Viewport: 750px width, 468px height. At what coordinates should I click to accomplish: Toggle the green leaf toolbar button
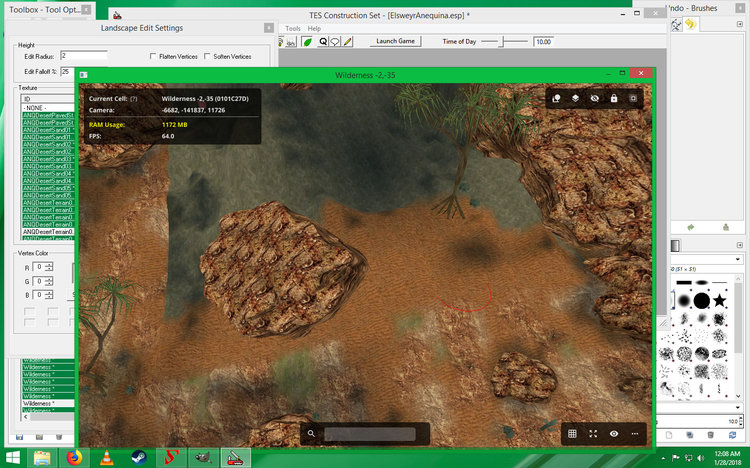tap(307, 42)
